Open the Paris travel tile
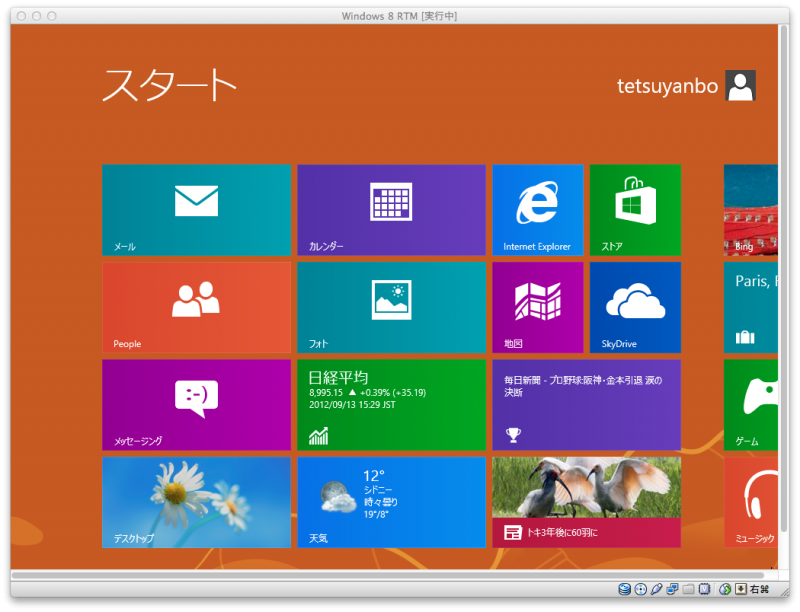 tap(751, 307)
